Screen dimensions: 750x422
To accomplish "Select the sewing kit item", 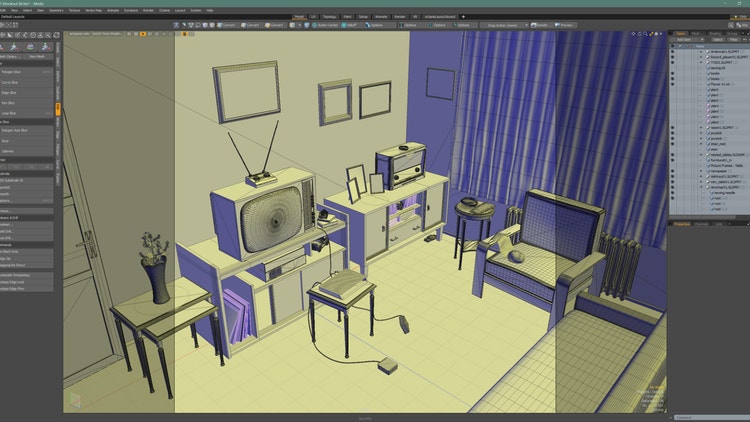I will point(718,68).
